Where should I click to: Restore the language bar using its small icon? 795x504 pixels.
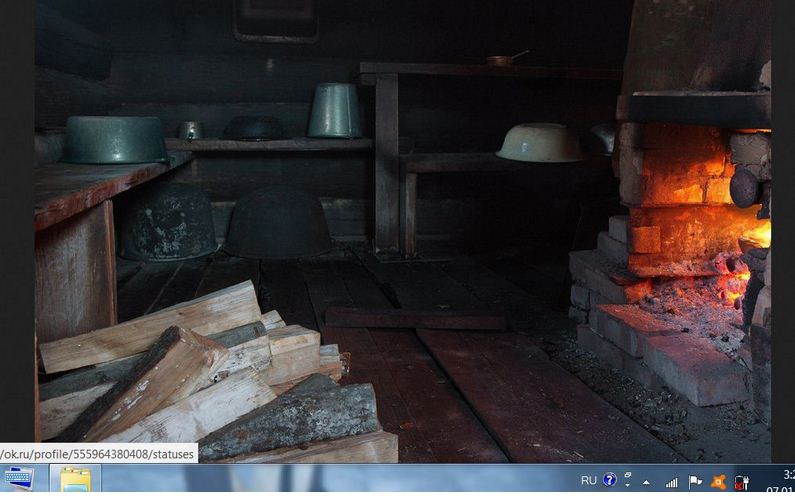[x=628, y=476]
